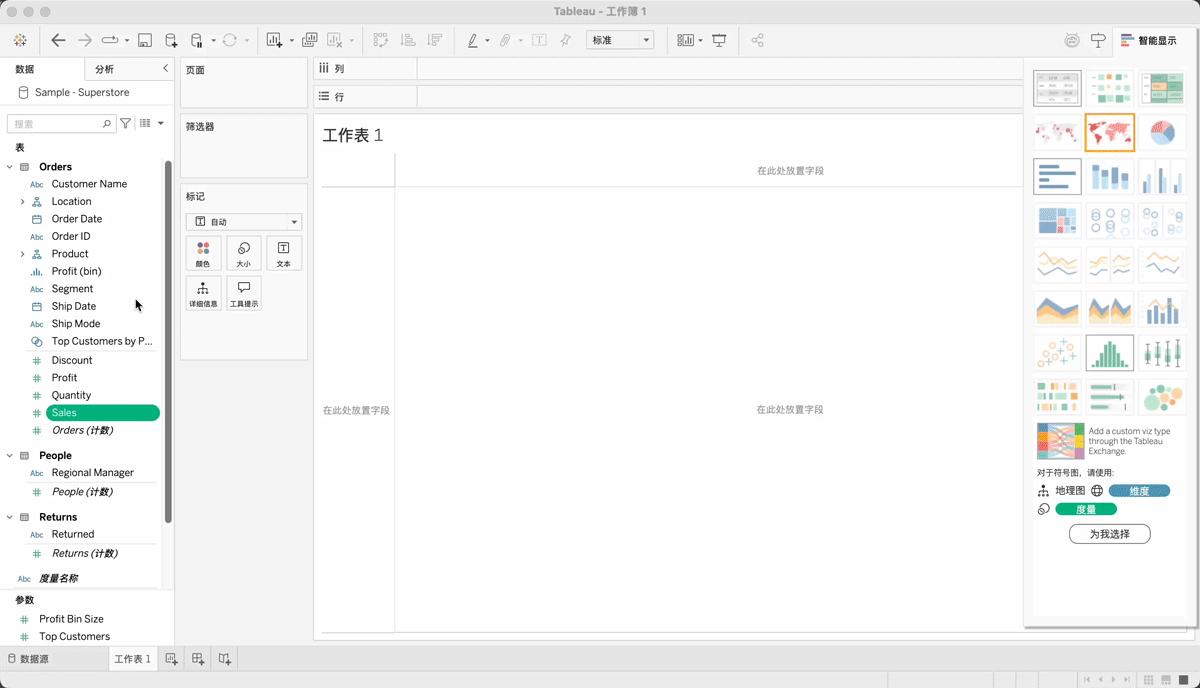
Task: Click in the 搜索 field search box
Action: pyautogui.click(x=60, y=124)
